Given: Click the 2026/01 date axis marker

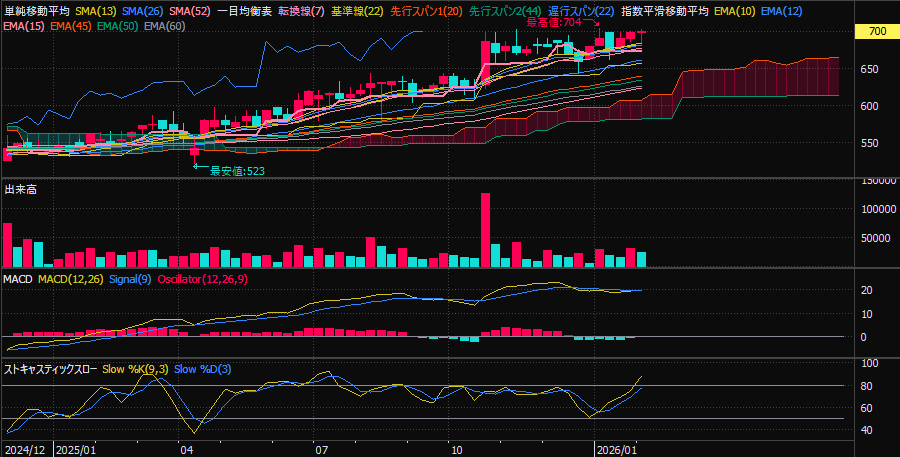Looking at the screenshot, I should coord(617,450).
